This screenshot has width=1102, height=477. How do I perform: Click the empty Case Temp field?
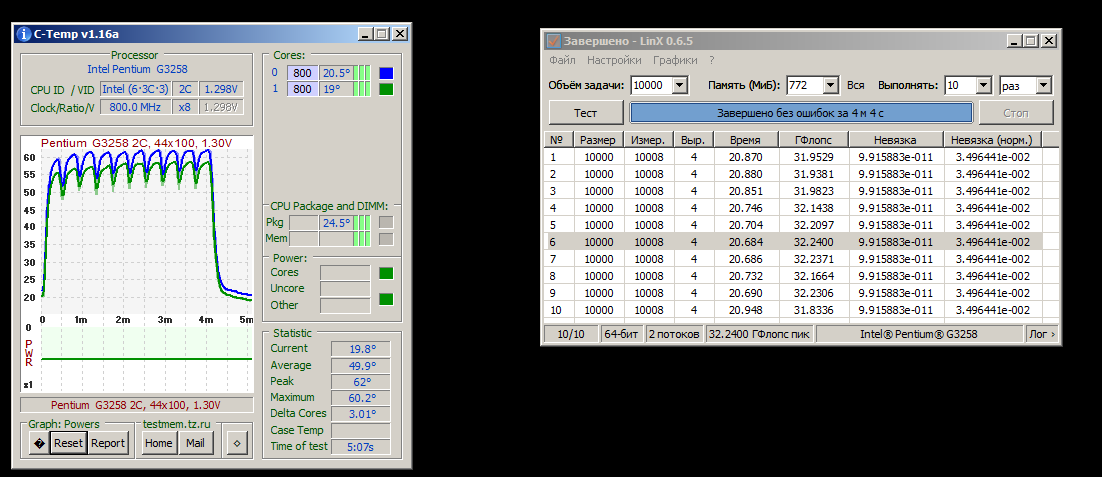coord(361,430)
